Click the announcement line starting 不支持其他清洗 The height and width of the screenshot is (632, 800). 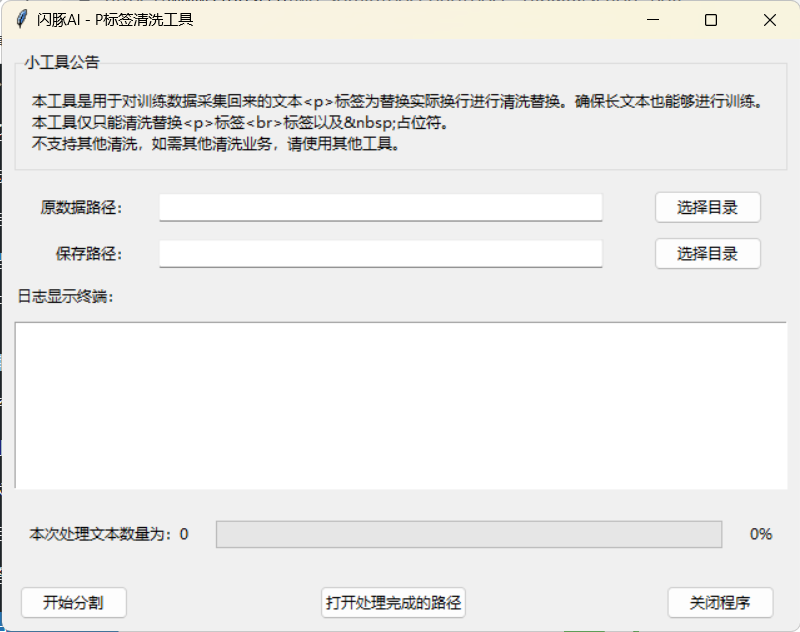(x=215, y=144)
